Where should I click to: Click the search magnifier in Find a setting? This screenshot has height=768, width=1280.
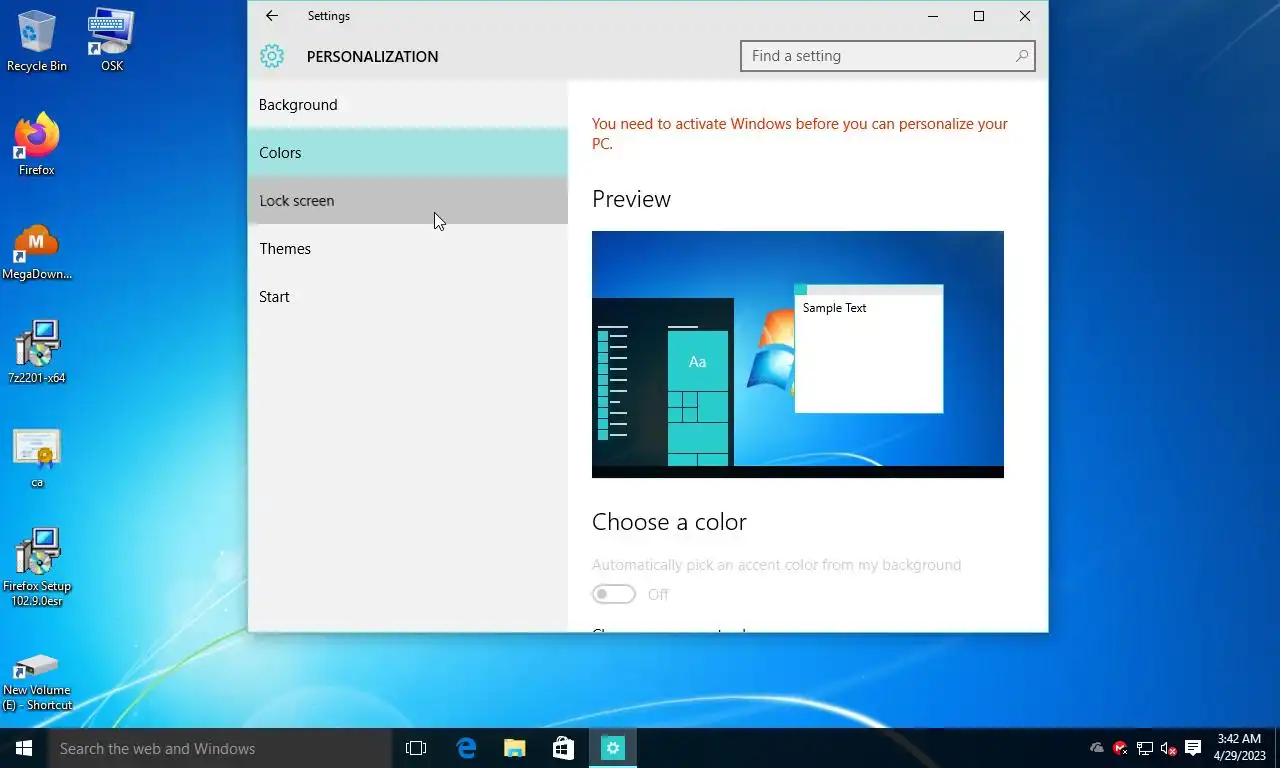coord(1021,56)
